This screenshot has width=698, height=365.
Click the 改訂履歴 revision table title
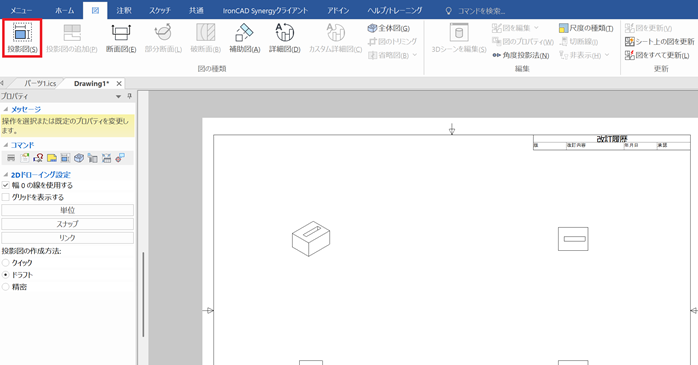tap(612, 139)
